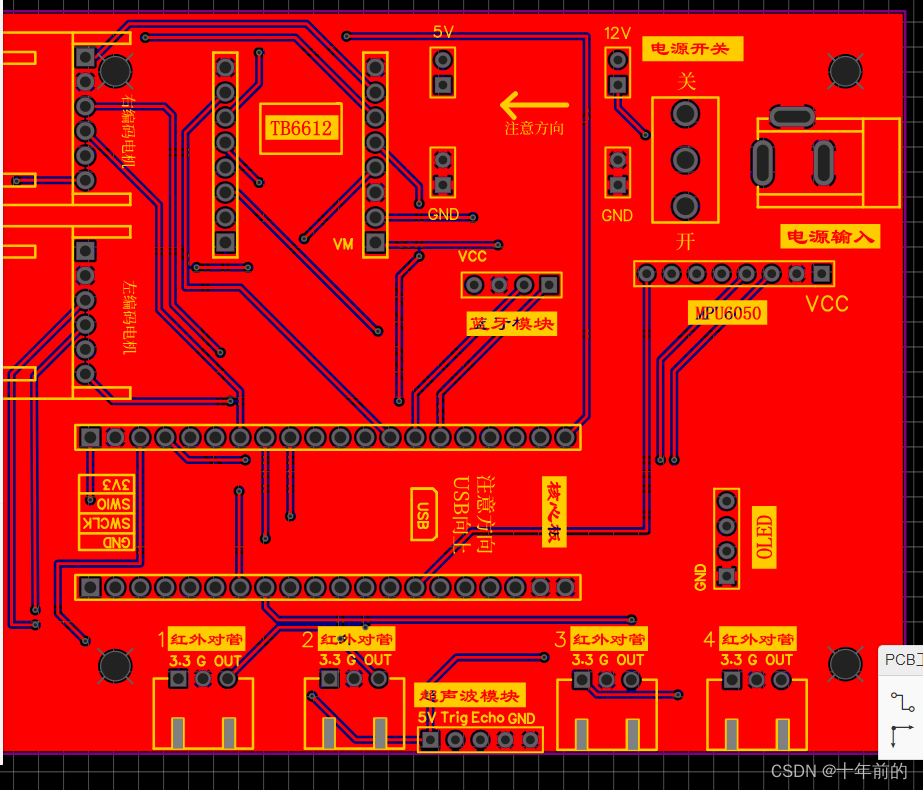
Task: Select the 红外对管 label numbered 4
Action: coord(758,639)
